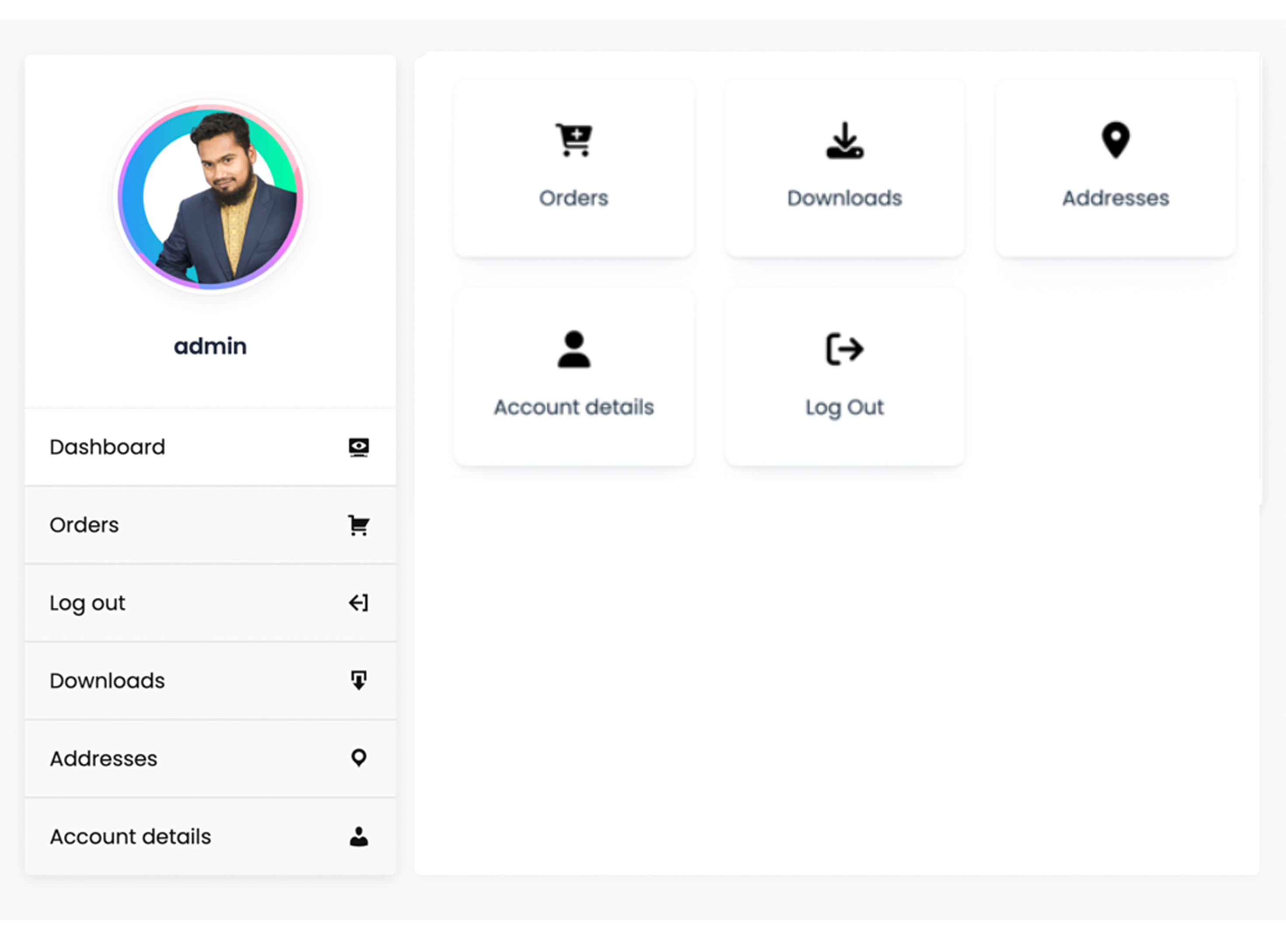This screenshot has height=952, width=1286.
Task: Click the person icon in Account details card
Action: pos(573,349)
